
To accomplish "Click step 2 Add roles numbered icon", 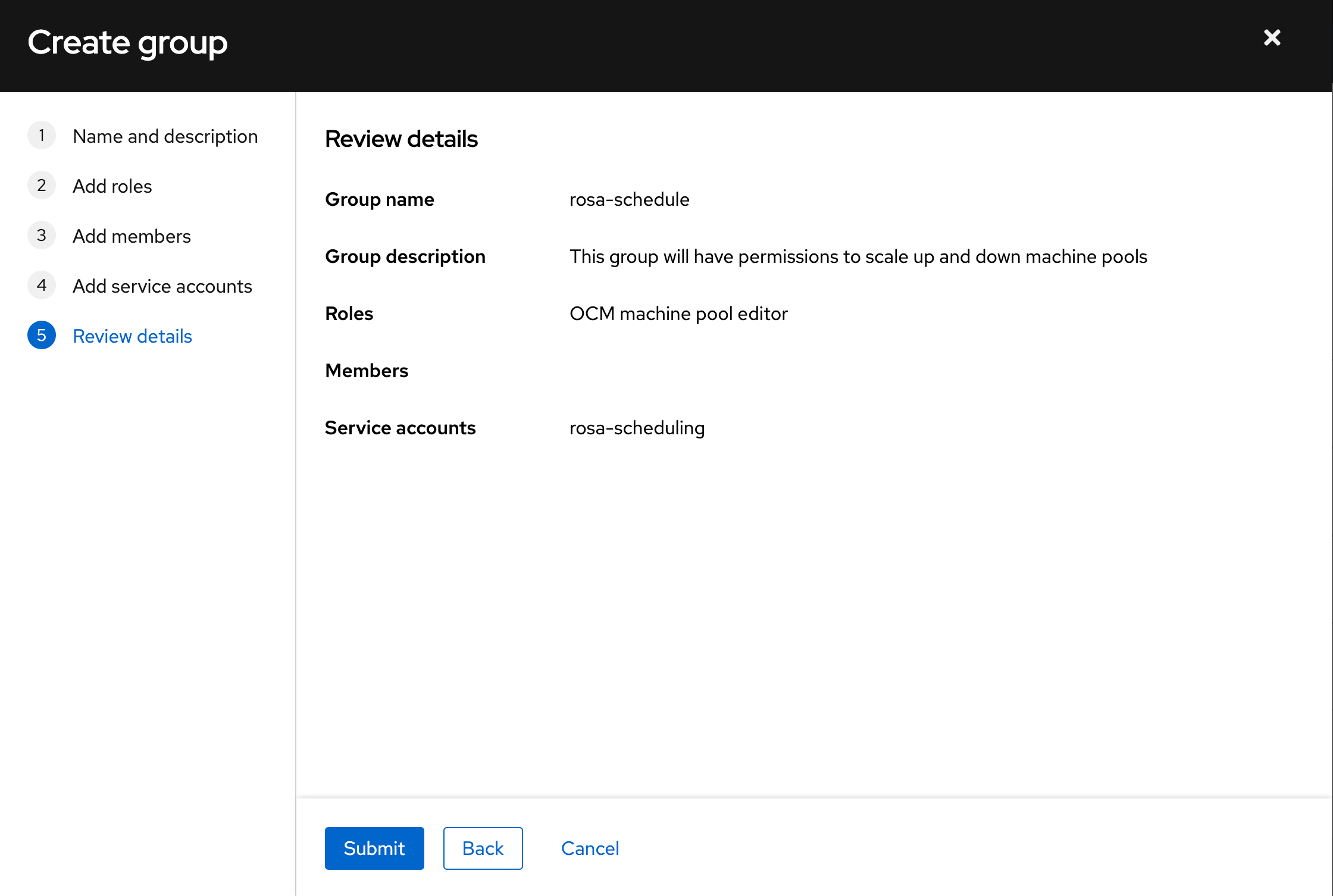I will 42,186.
